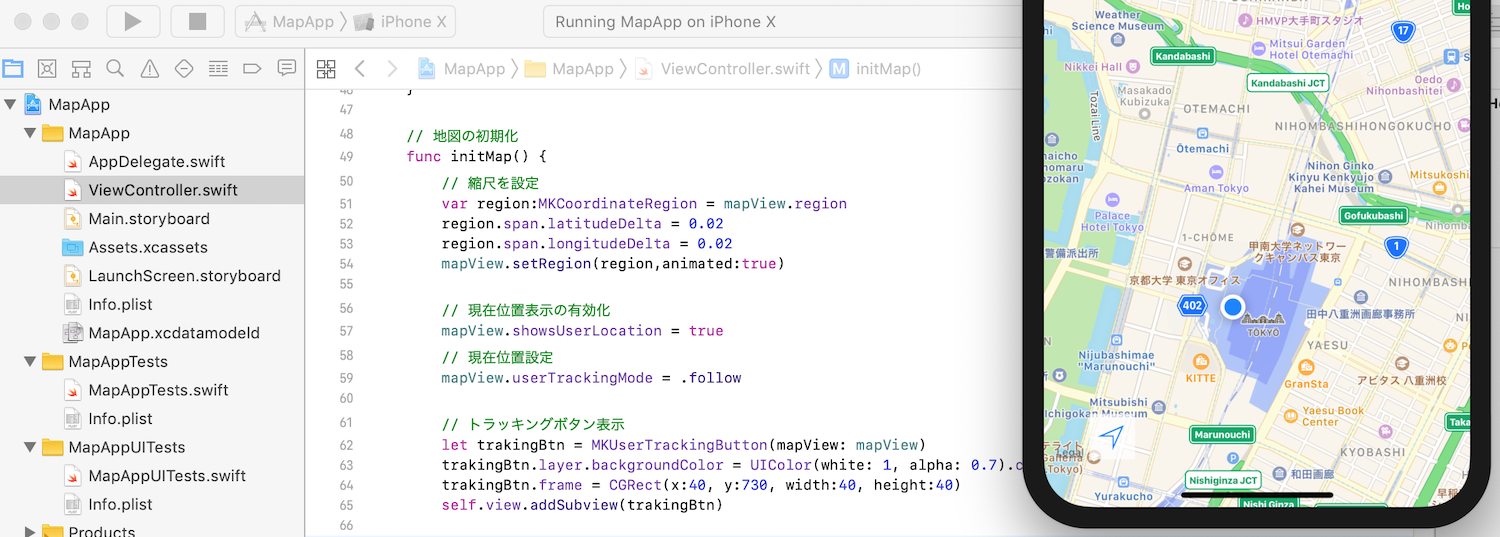Screen dimensions: 1500x537
Task: Open Main.storyboard in file list
Action: 149,219
